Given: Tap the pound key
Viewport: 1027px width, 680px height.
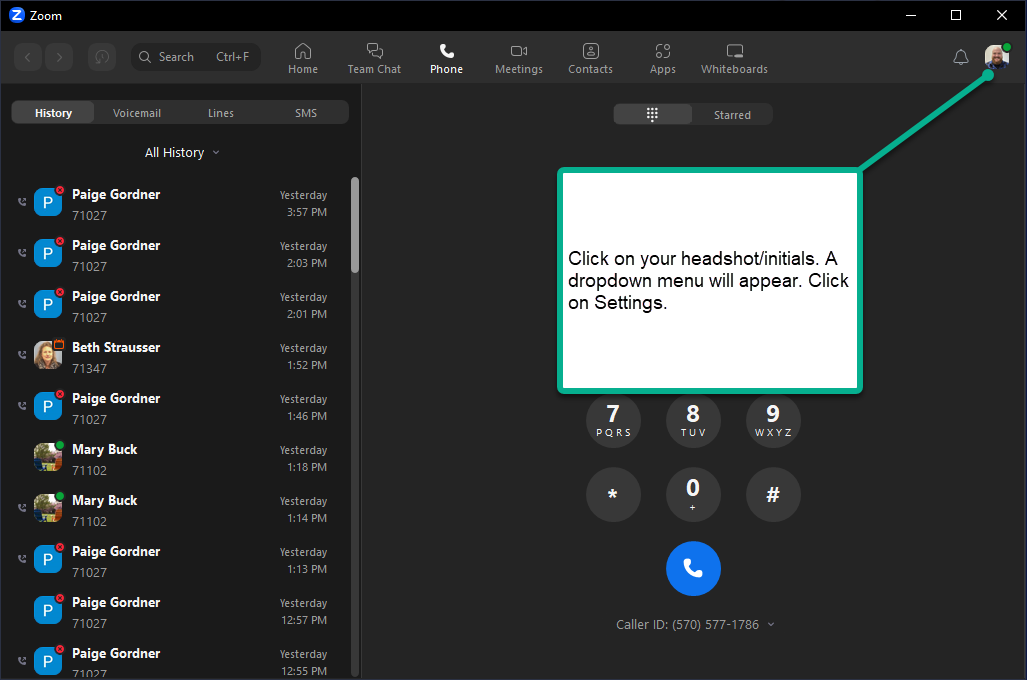Looking at the screenshot, I should [x=773, y=495].
